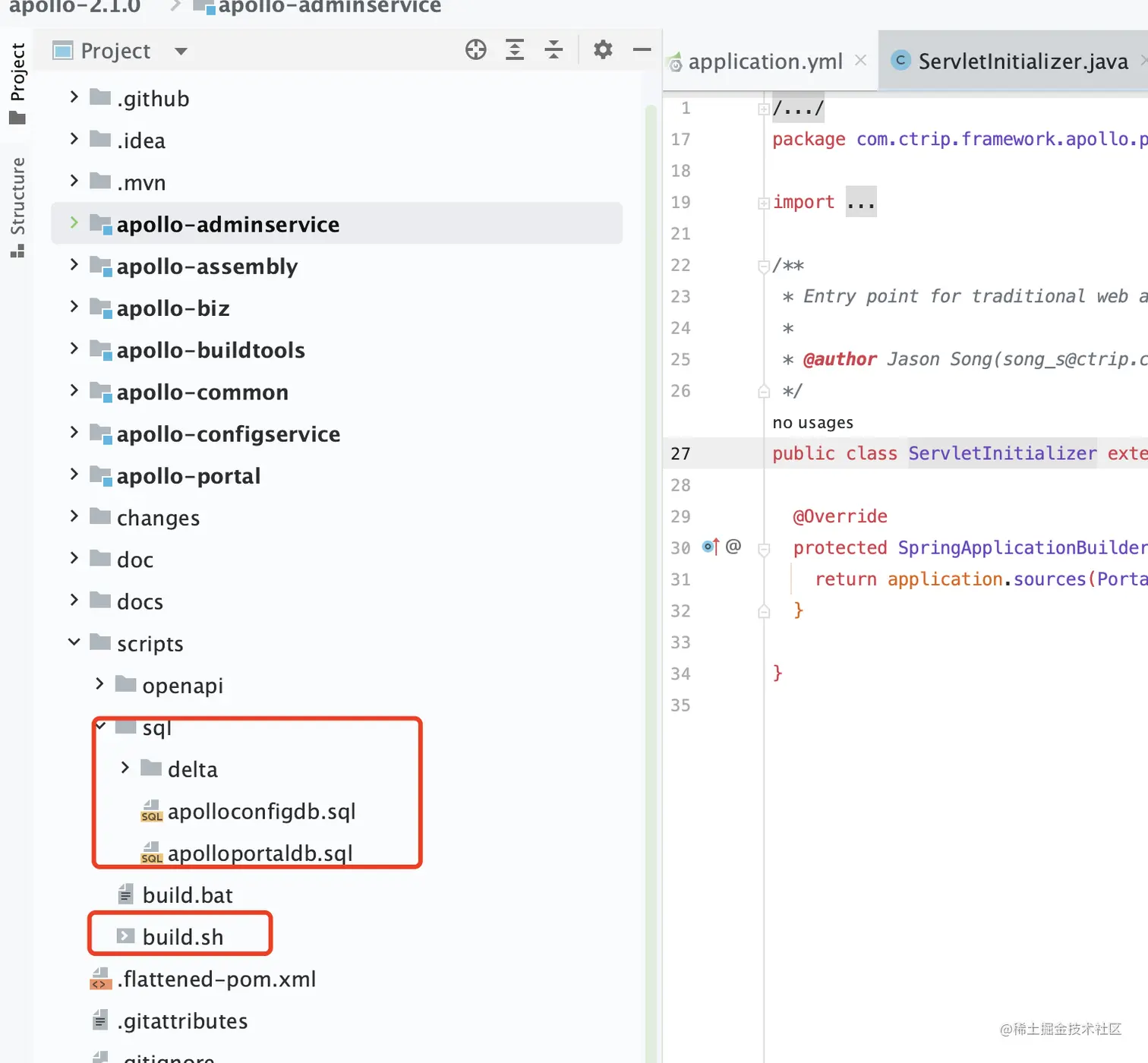Click the locate/select opened file target icon

(476, 50)
